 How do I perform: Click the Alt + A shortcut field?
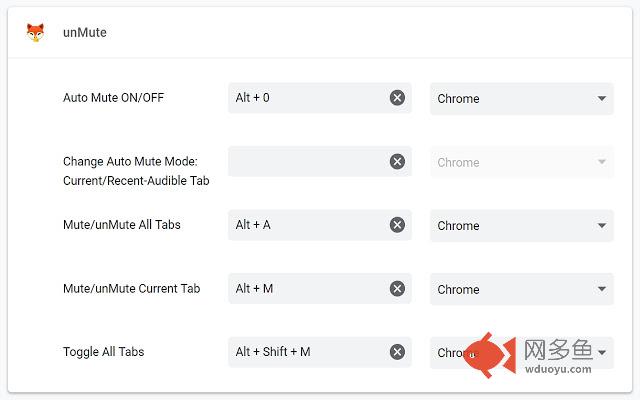click(x=305, y=225)
